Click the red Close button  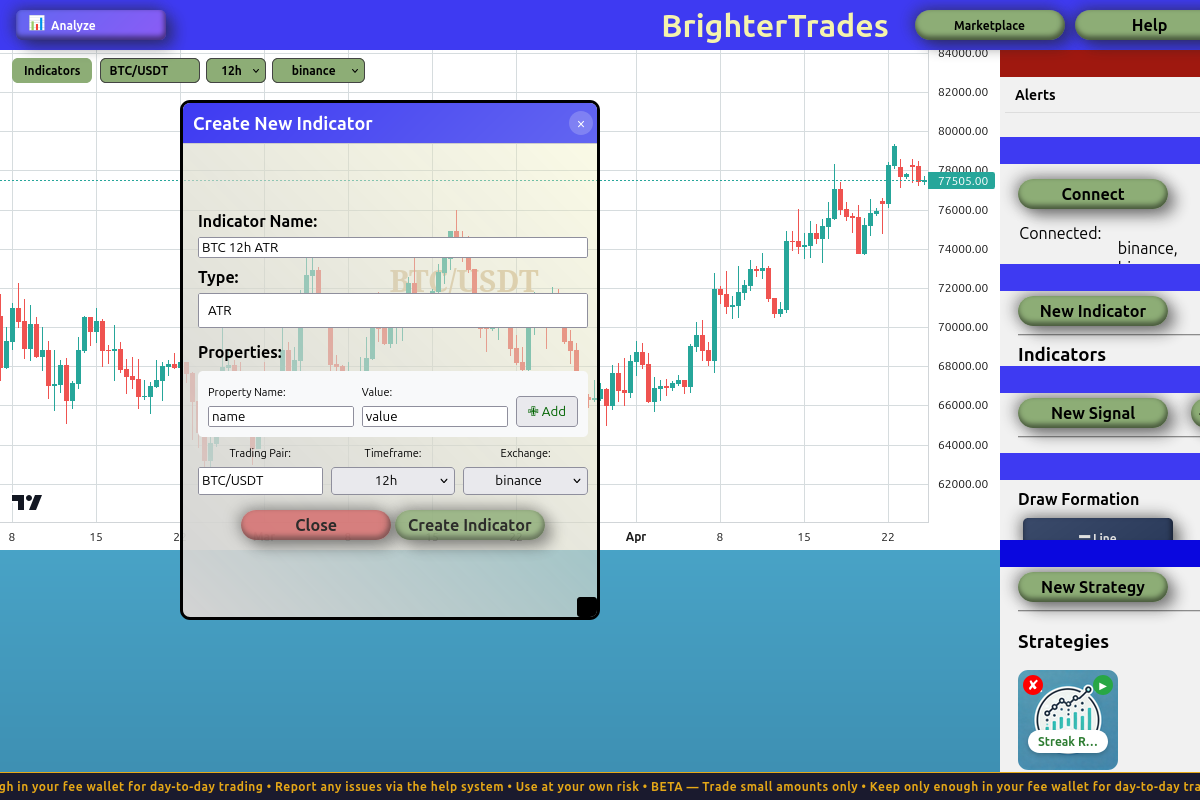point(316,525)
